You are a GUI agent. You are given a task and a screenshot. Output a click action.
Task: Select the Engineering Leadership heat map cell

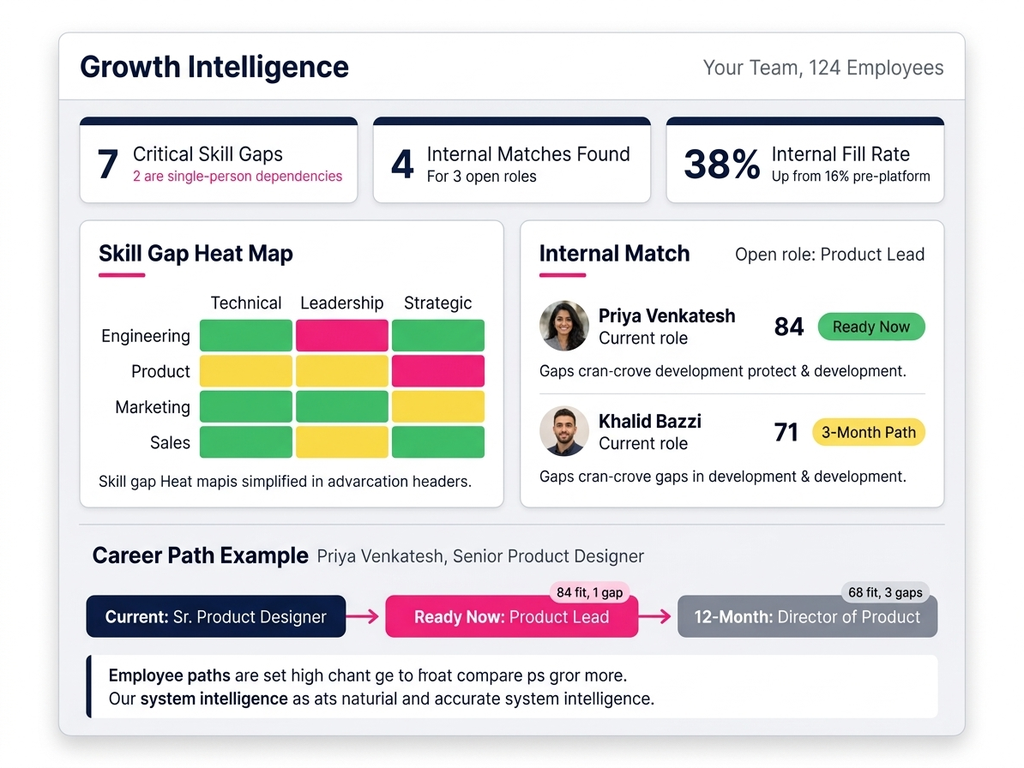(x=342, y=336)
